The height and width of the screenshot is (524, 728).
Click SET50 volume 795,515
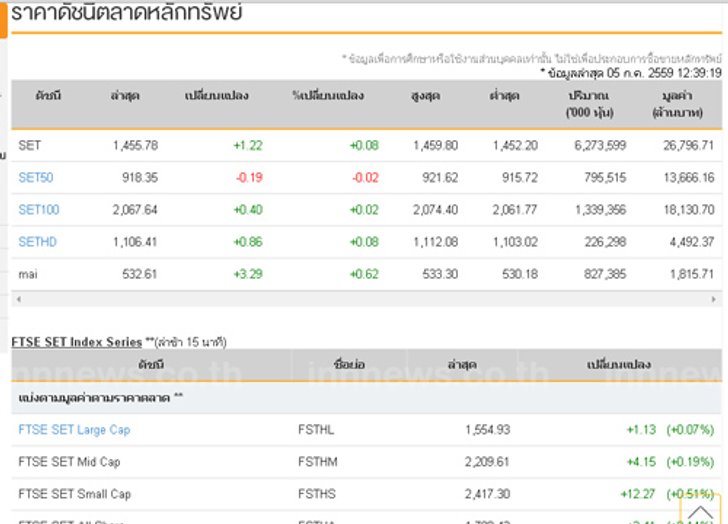[x=605, y=178]
